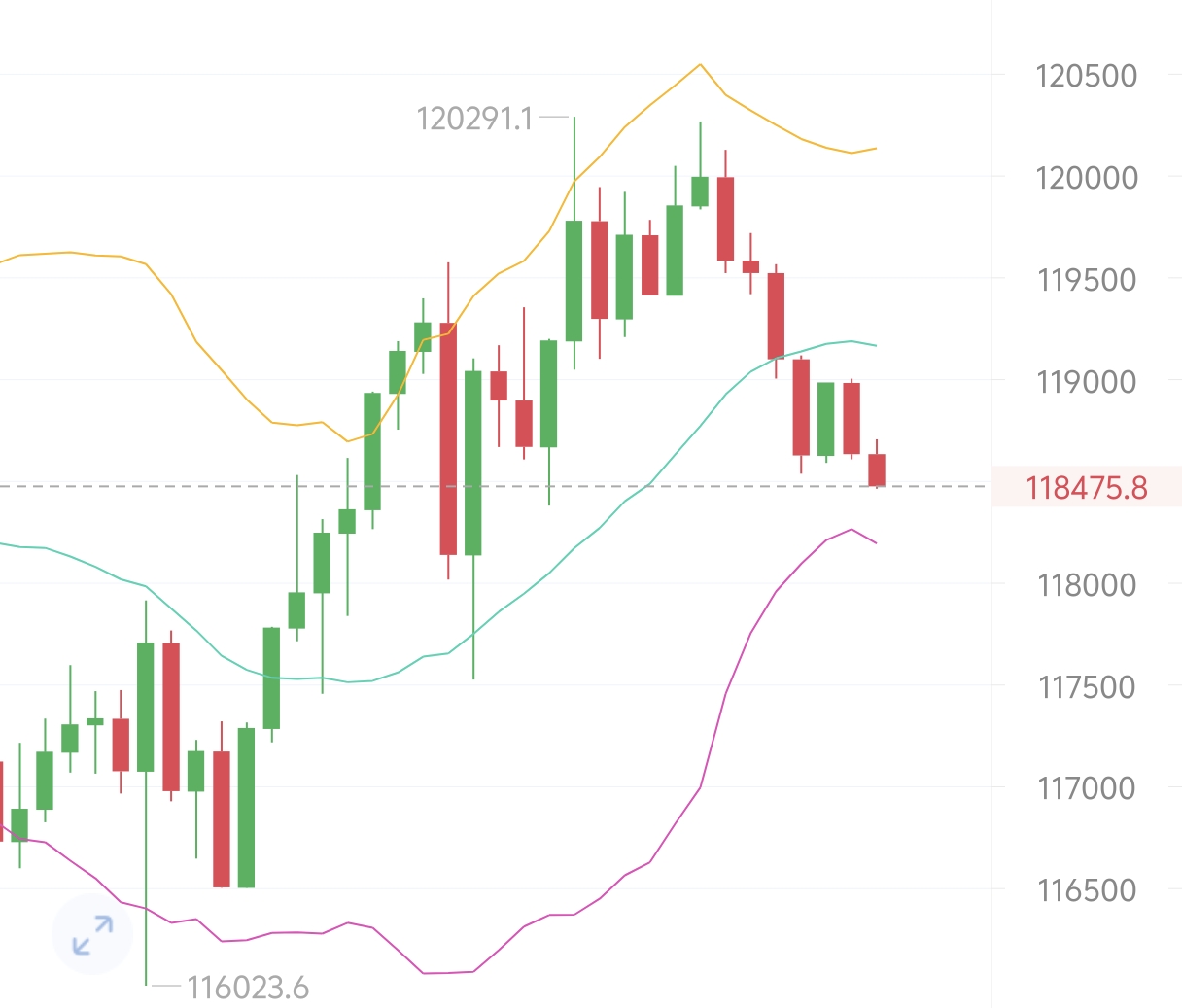Click the 118000 price axis label
Screen dimensions: 1182x1008
1086,585
